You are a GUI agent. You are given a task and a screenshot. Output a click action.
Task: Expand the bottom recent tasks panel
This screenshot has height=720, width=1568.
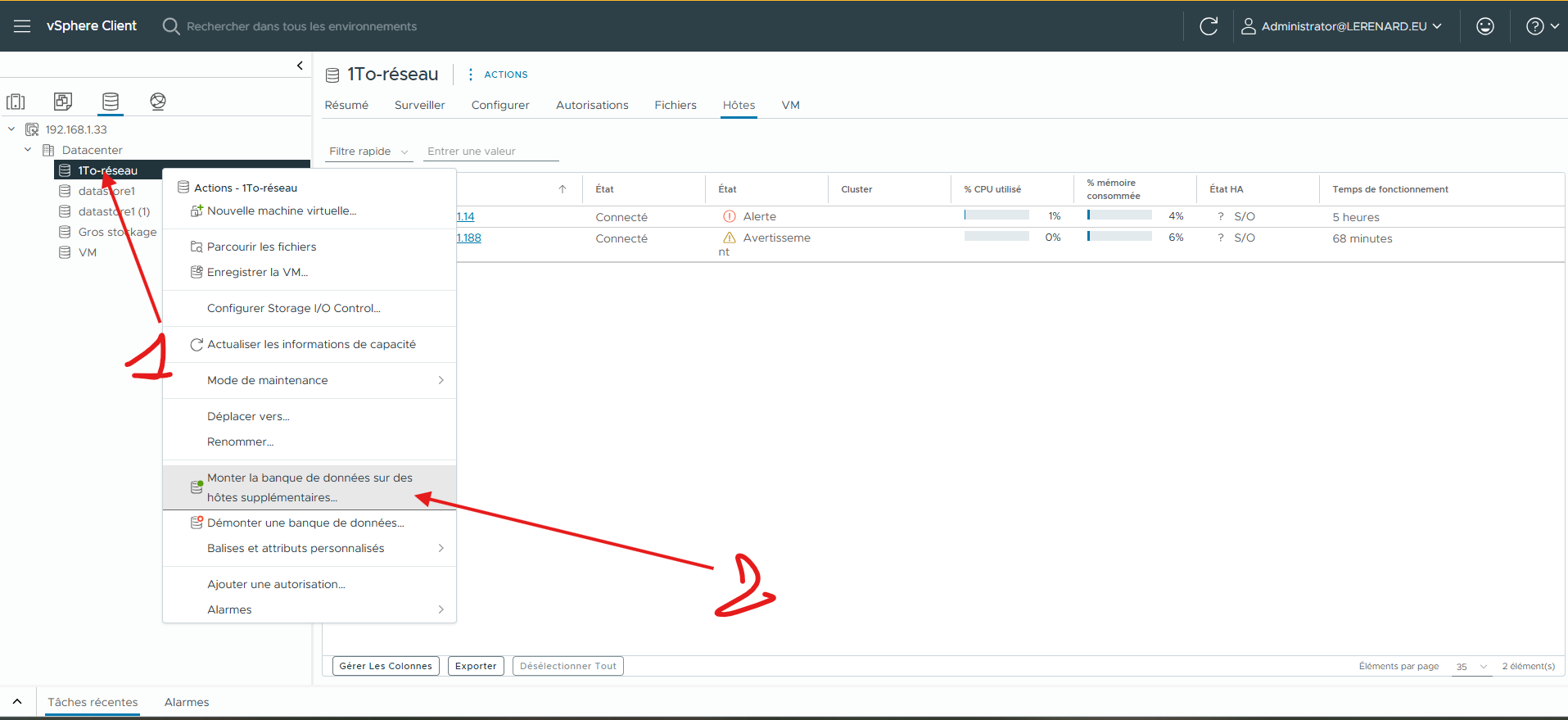pyautogui.click(x=17, y=702)
